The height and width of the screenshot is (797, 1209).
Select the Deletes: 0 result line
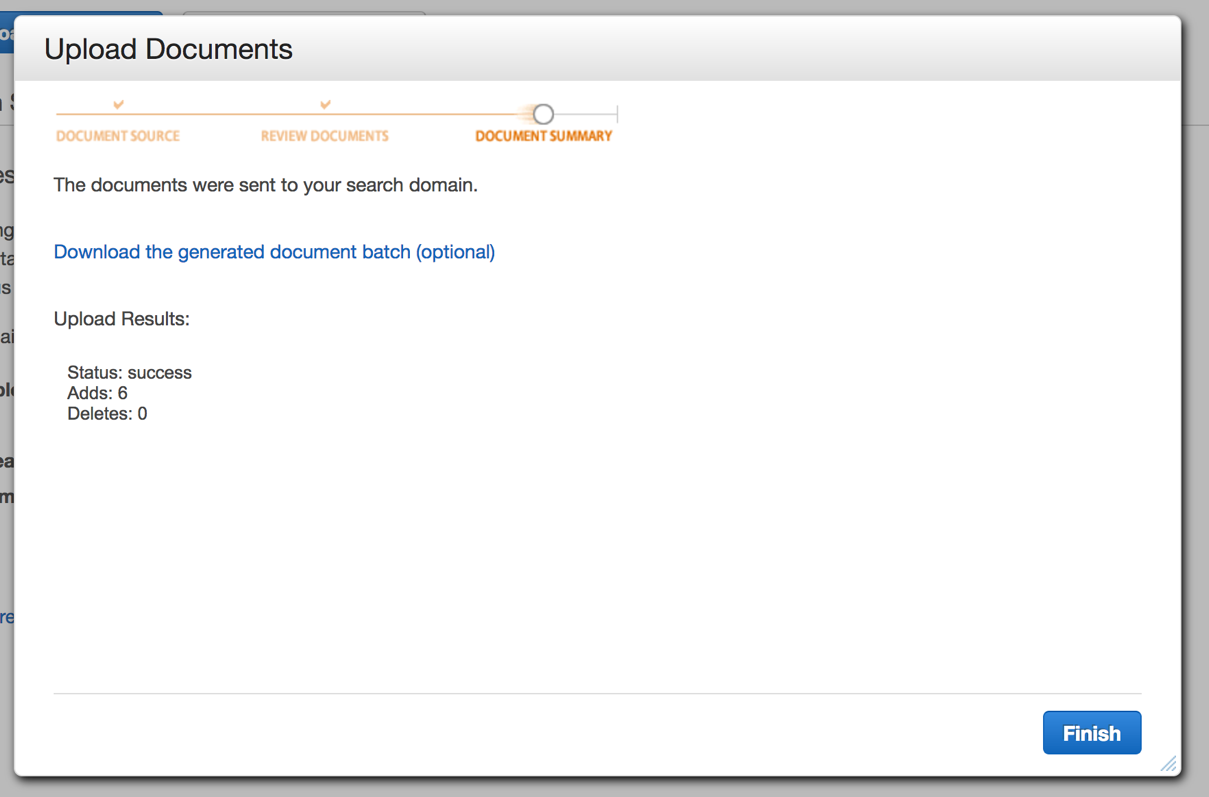[x=107, y=414]
